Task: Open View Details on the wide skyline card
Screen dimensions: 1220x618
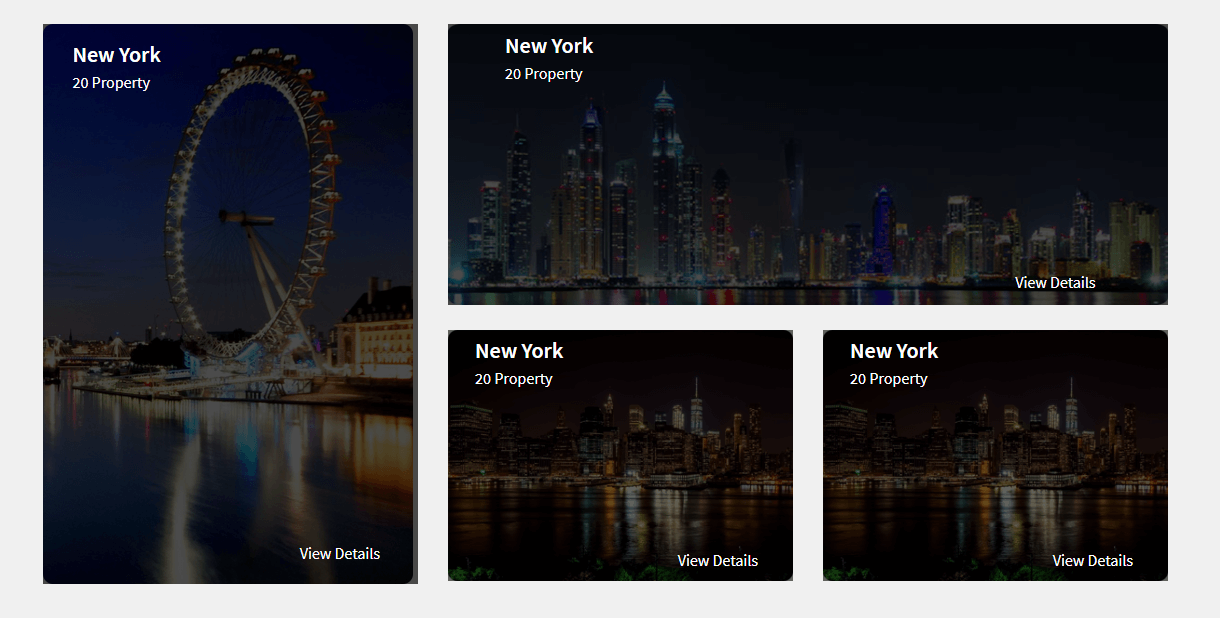Action: tap(1055, 282)
